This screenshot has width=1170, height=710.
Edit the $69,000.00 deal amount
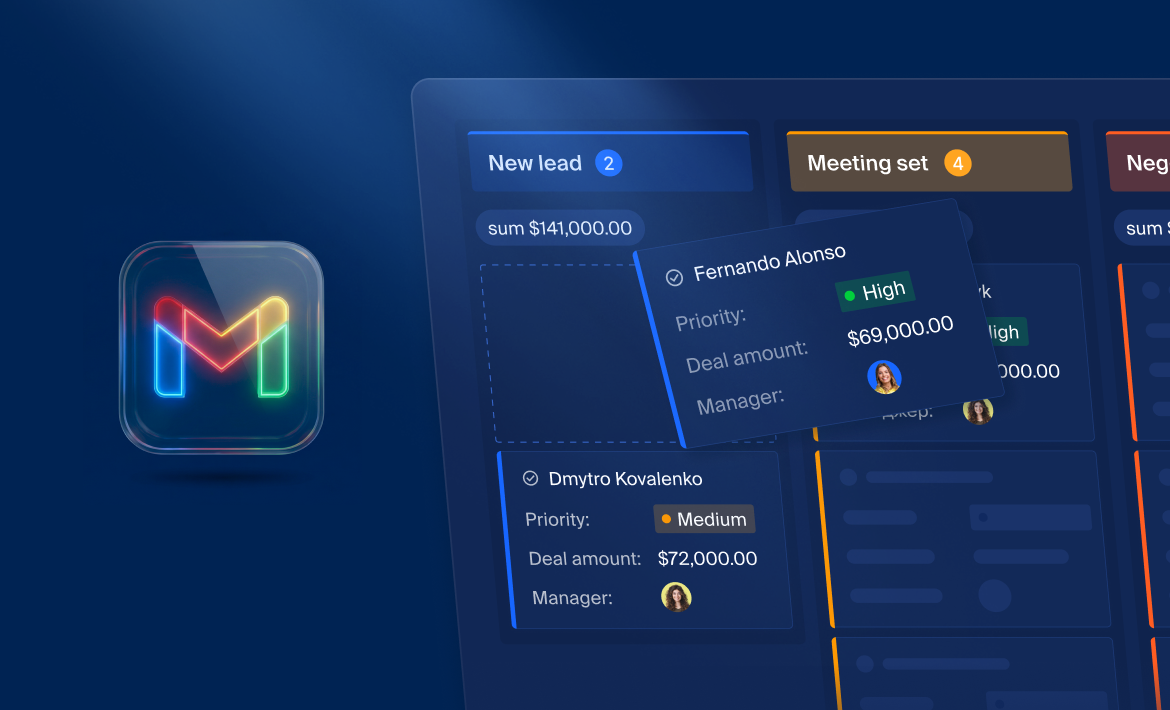point(900,332)
